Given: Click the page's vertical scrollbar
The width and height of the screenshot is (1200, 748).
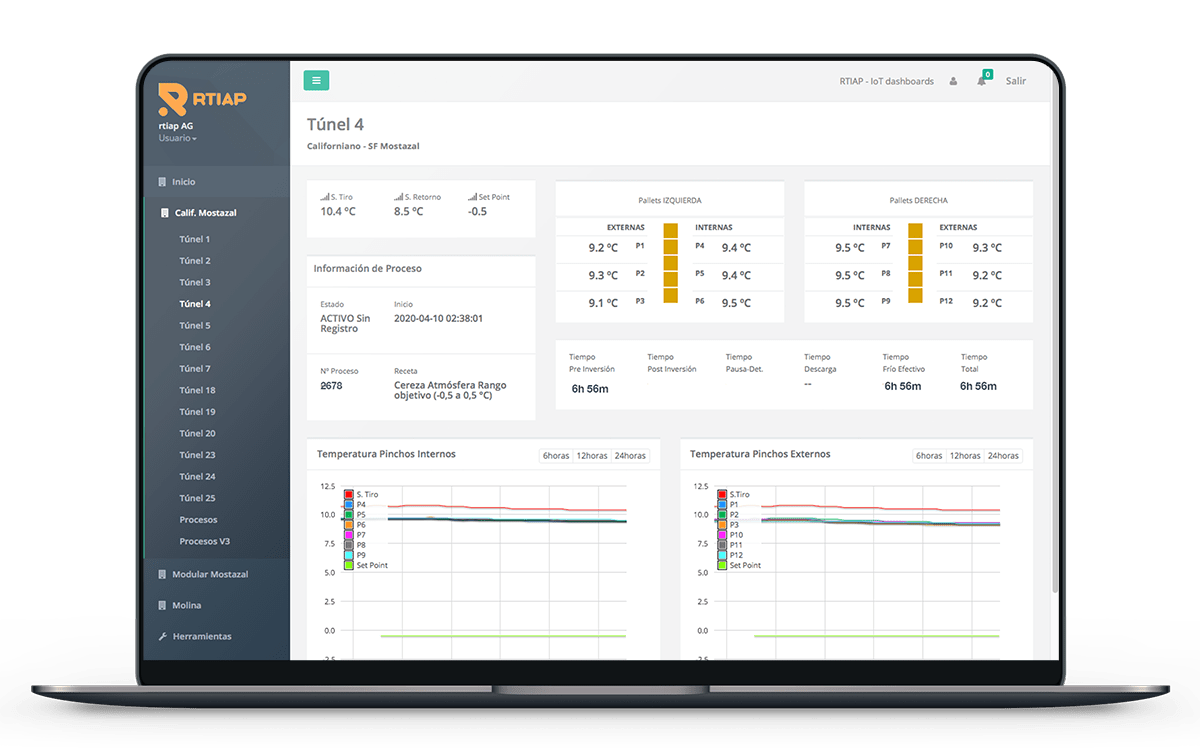Looking at the screenshot, I should 1054,350.
